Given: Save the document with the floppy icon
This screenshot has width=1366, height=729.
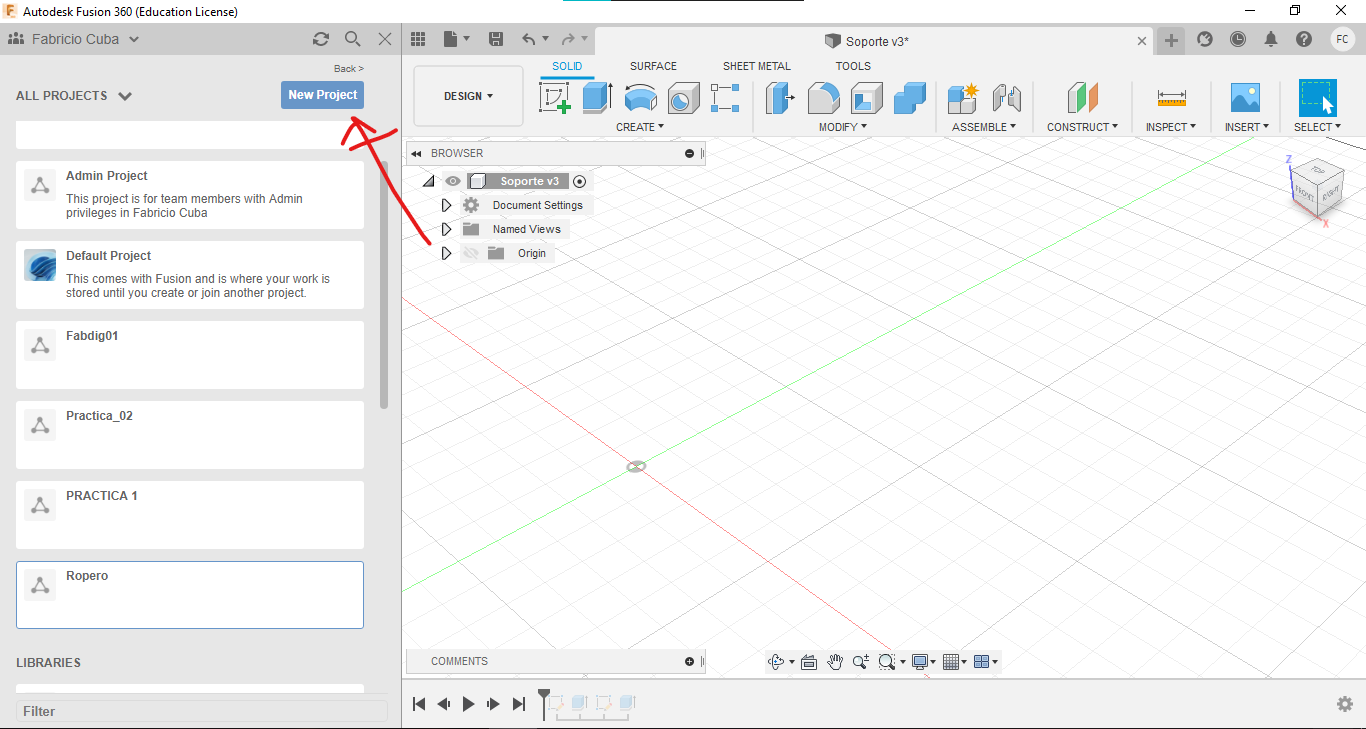Looking at the screenshot, I should (496, 39).
